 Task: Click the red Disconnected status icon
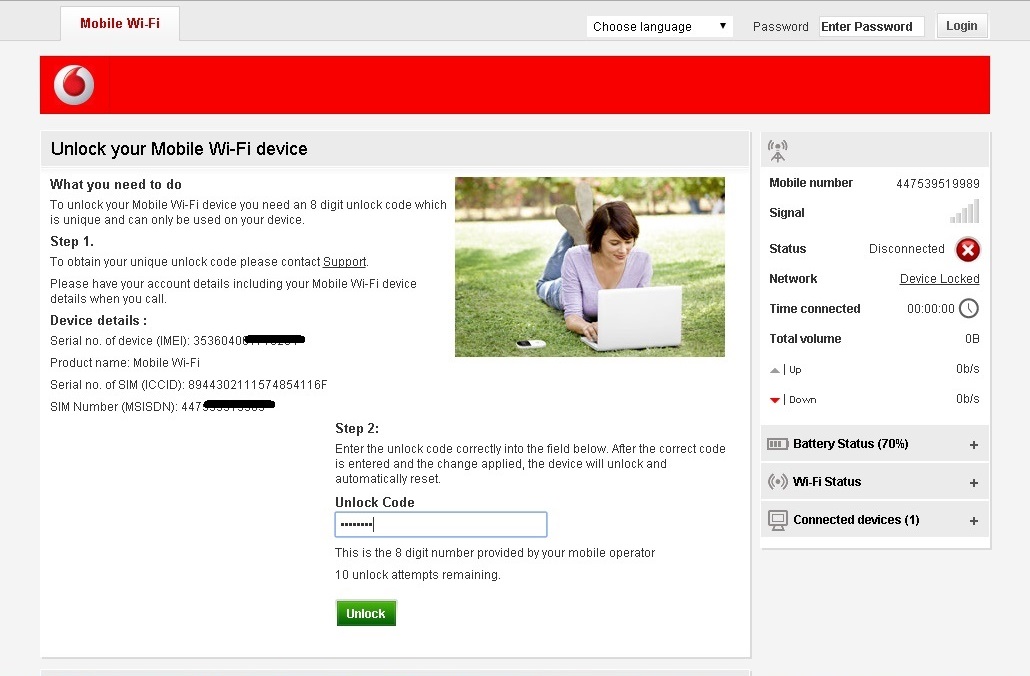966,249
